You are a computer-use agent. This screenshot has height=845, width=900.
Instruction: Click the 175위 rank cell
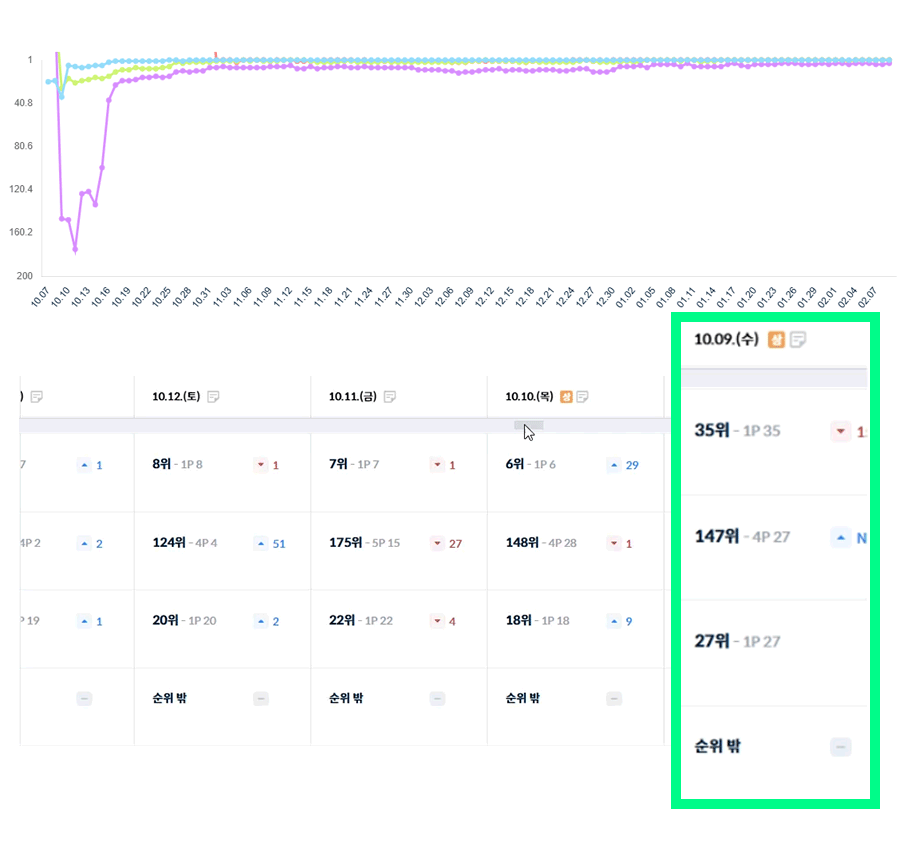click(x=346, y=543)
